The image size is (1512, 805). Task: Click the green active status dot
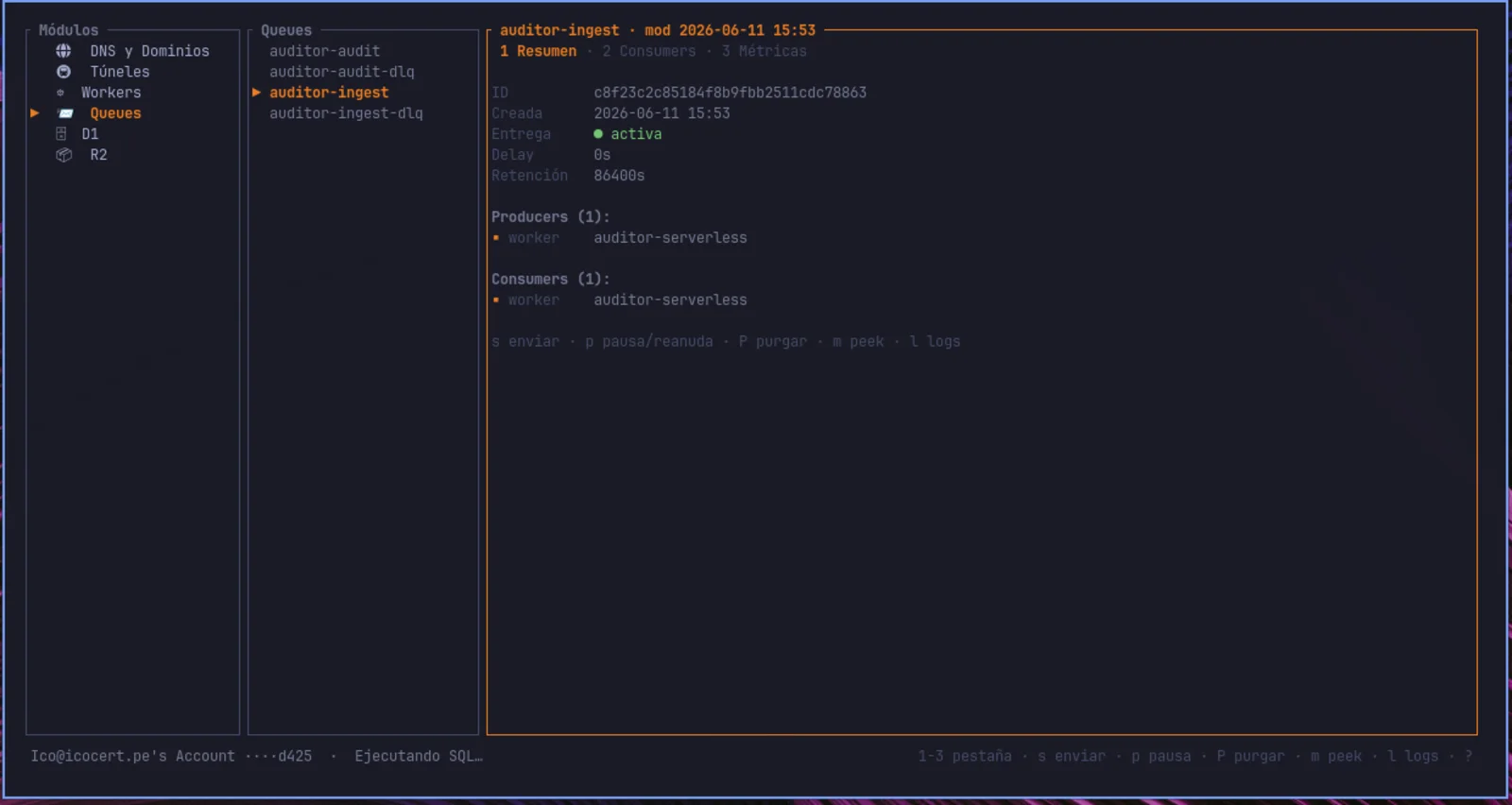[598, 134]
